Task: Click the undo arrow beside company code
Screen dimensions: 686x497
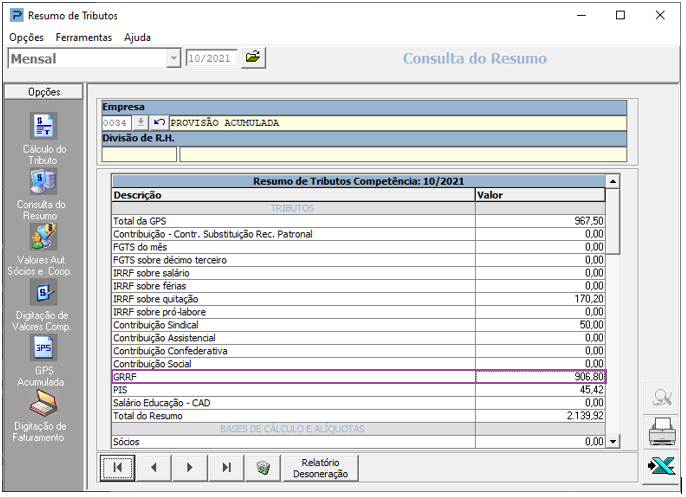Action: coord(159,122)
